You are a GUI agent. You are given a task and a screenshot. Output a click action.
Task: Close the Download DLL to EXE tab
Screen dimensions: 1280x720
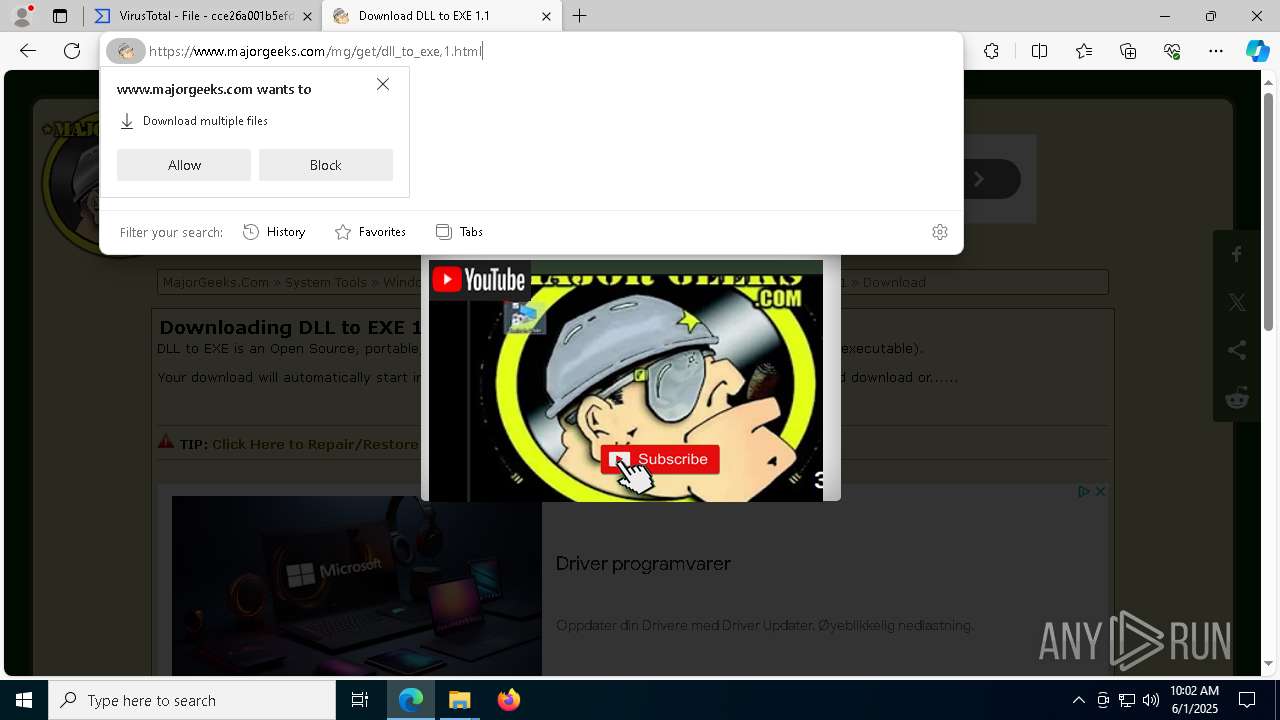(x=546, y=16)
